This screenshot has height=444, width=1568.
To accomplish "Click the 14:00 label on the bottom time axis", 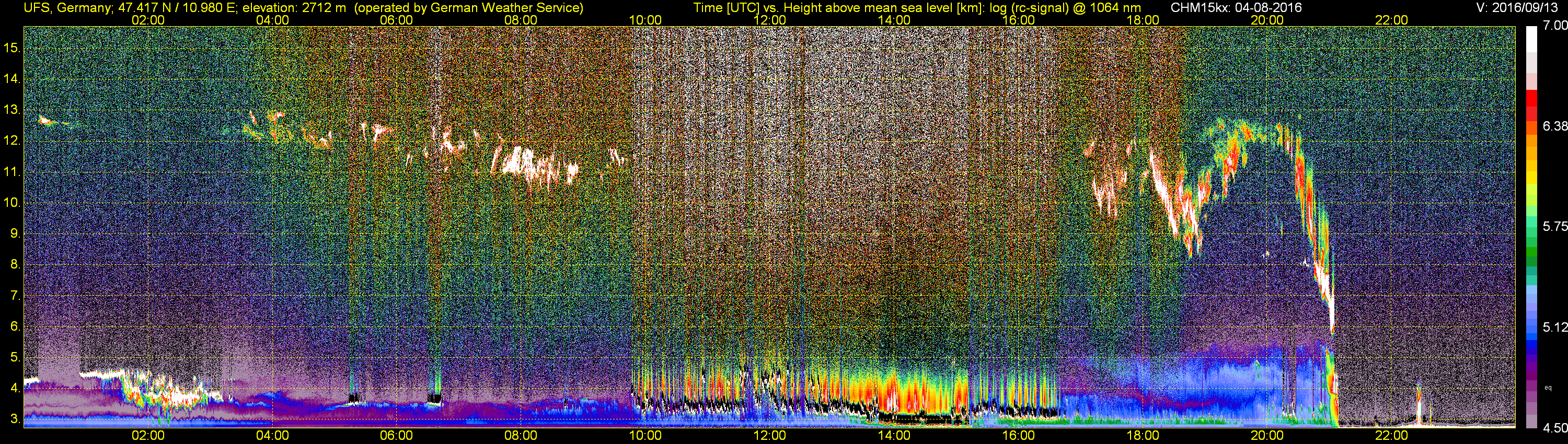I will coord(894,436).
